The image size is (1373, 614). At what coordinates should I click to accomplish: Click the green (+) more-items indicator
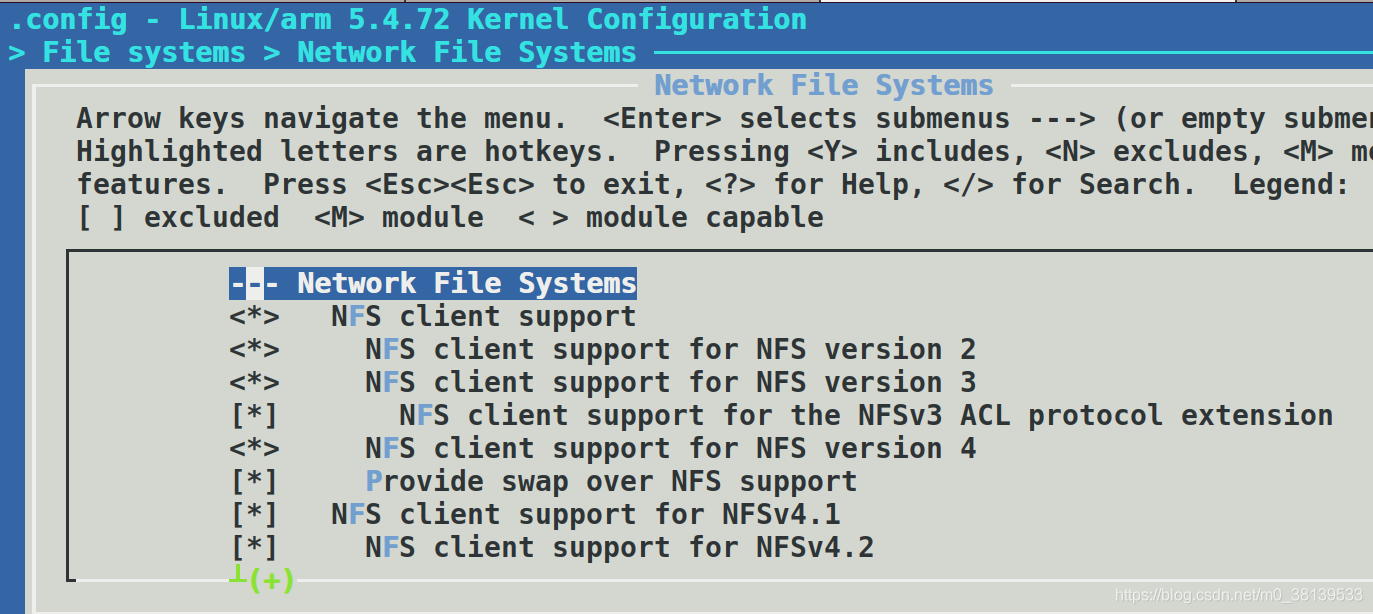pos(271,579)
